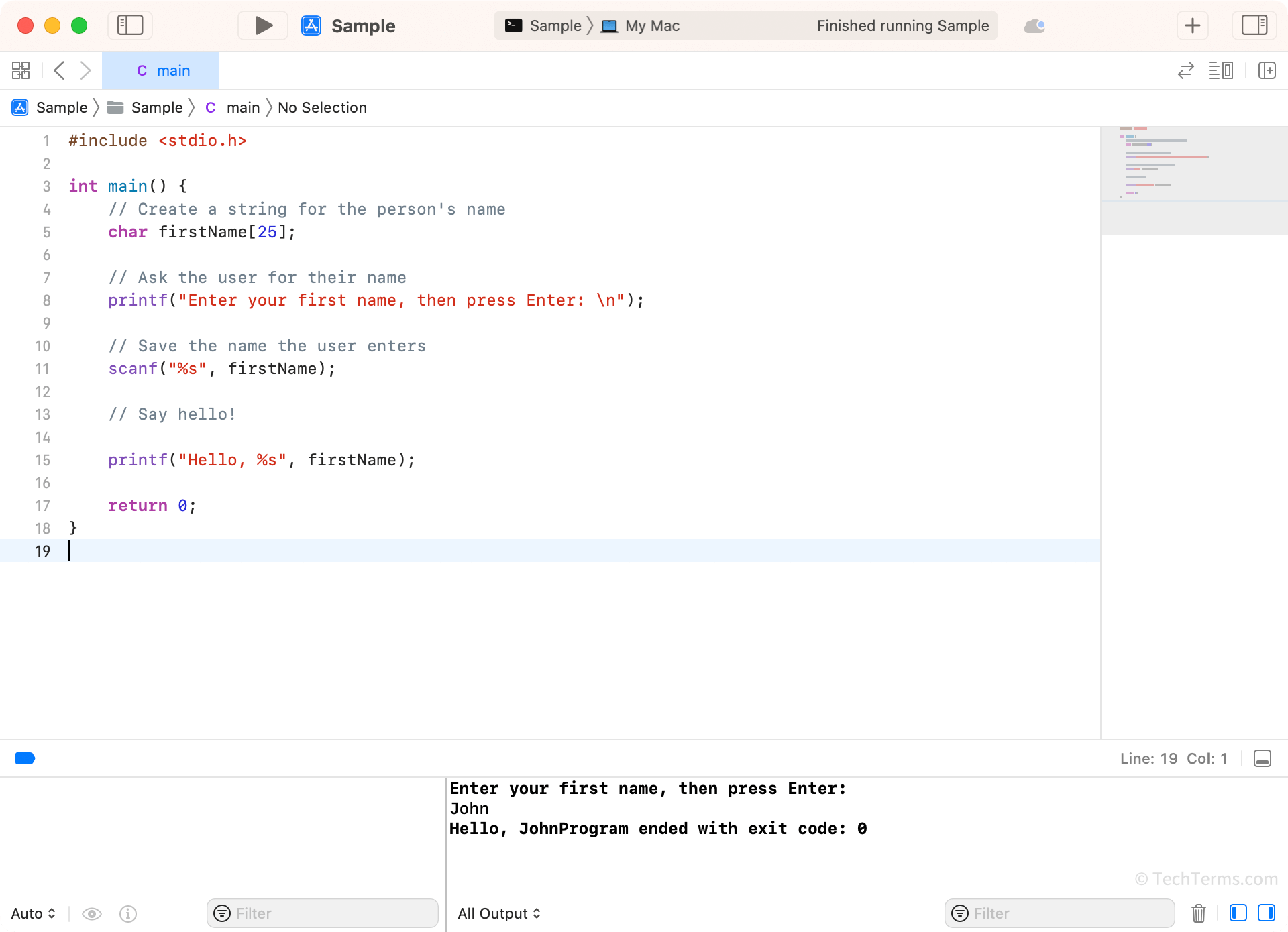This screenshot has width=1288, height=932.
Task: Click line number 15 in gutter
Action: [x=42, y=460]
